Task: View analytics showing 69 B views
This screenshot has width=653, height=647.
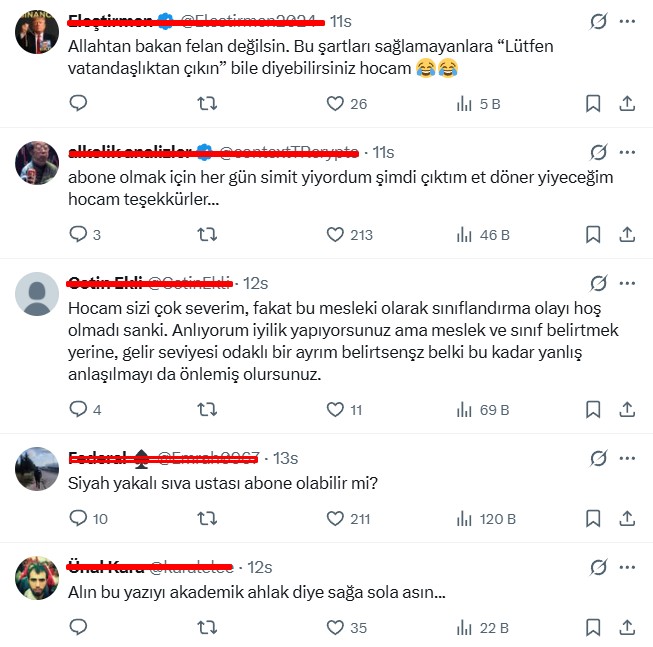Action: [483, 410]
